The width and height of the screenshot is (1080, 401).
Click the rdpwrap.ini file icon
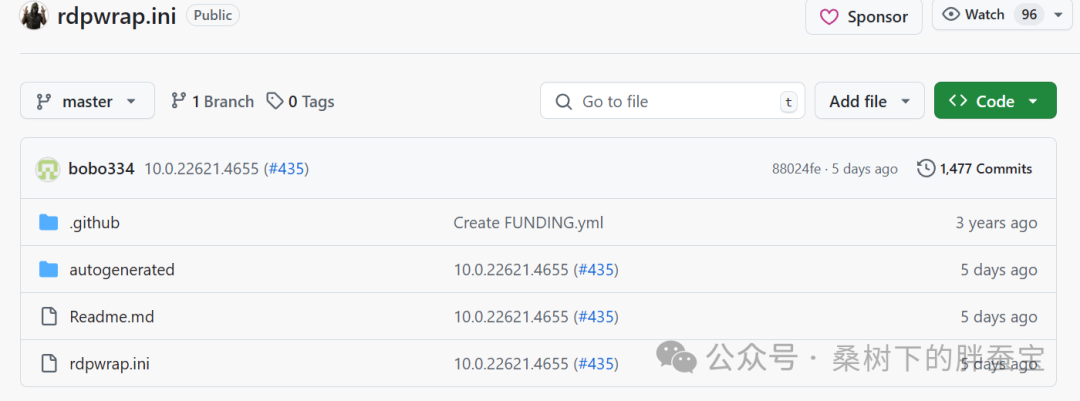point(48,363)
